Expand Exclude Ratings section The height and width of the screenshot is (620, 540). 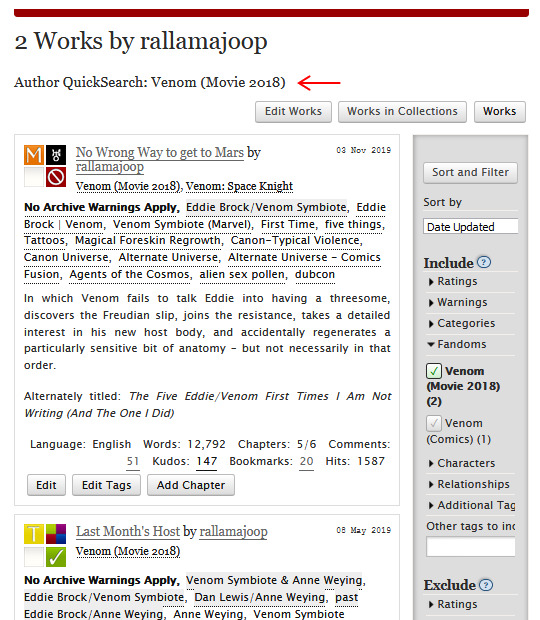pos(452,604)
